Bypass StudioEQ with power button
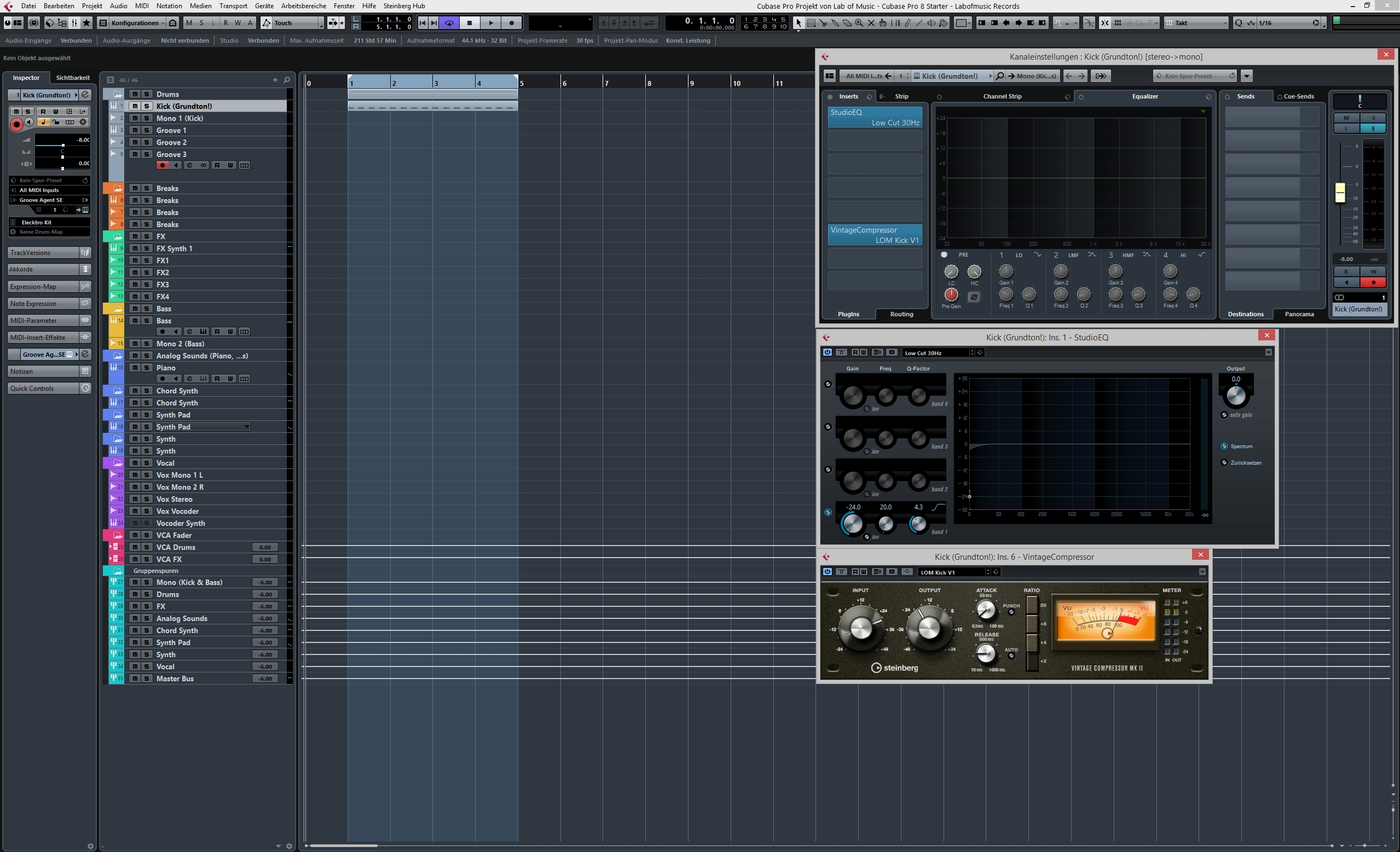The image size is (1400, 852). (x=828, y=352)
